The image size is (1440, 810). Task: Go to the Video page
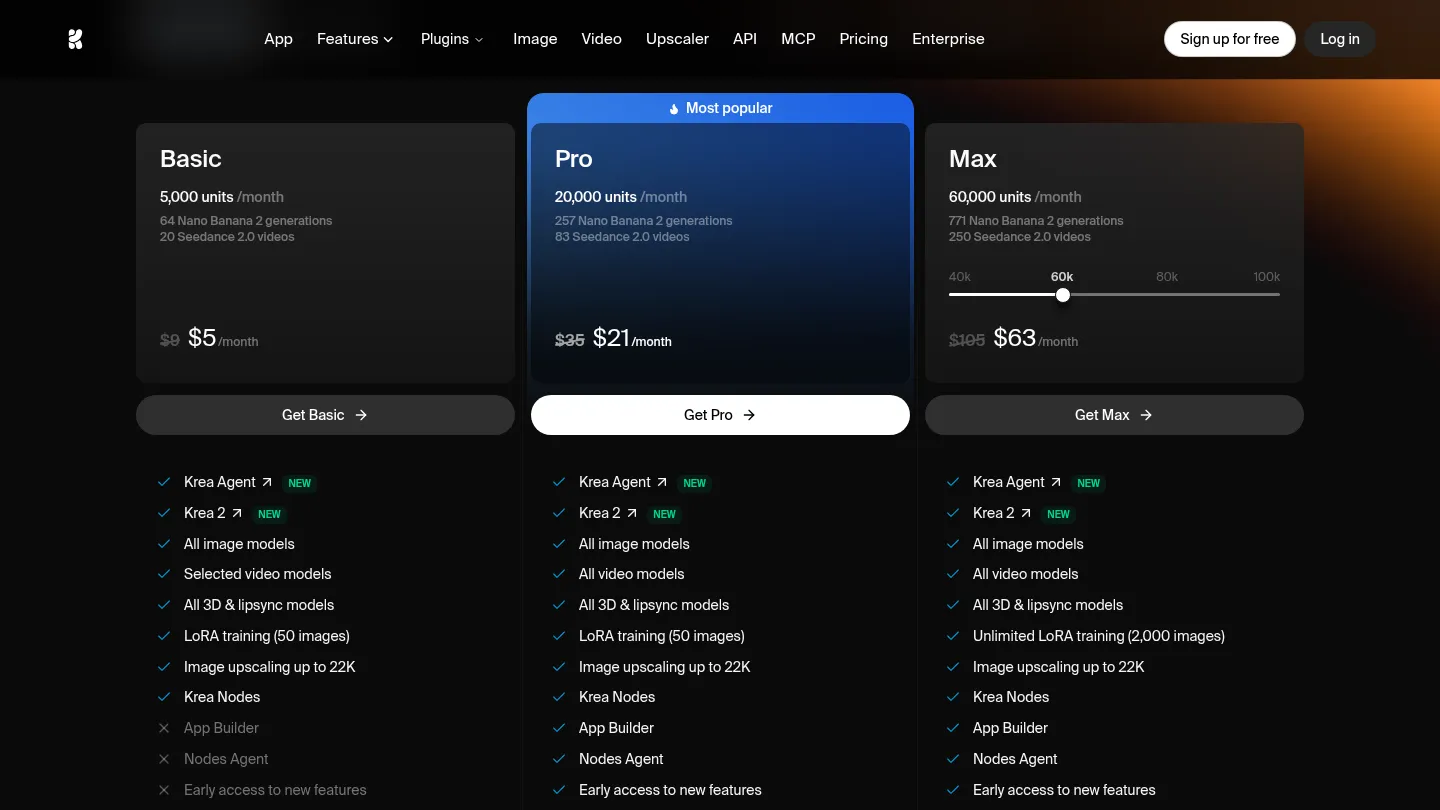[x=601, y=39]
